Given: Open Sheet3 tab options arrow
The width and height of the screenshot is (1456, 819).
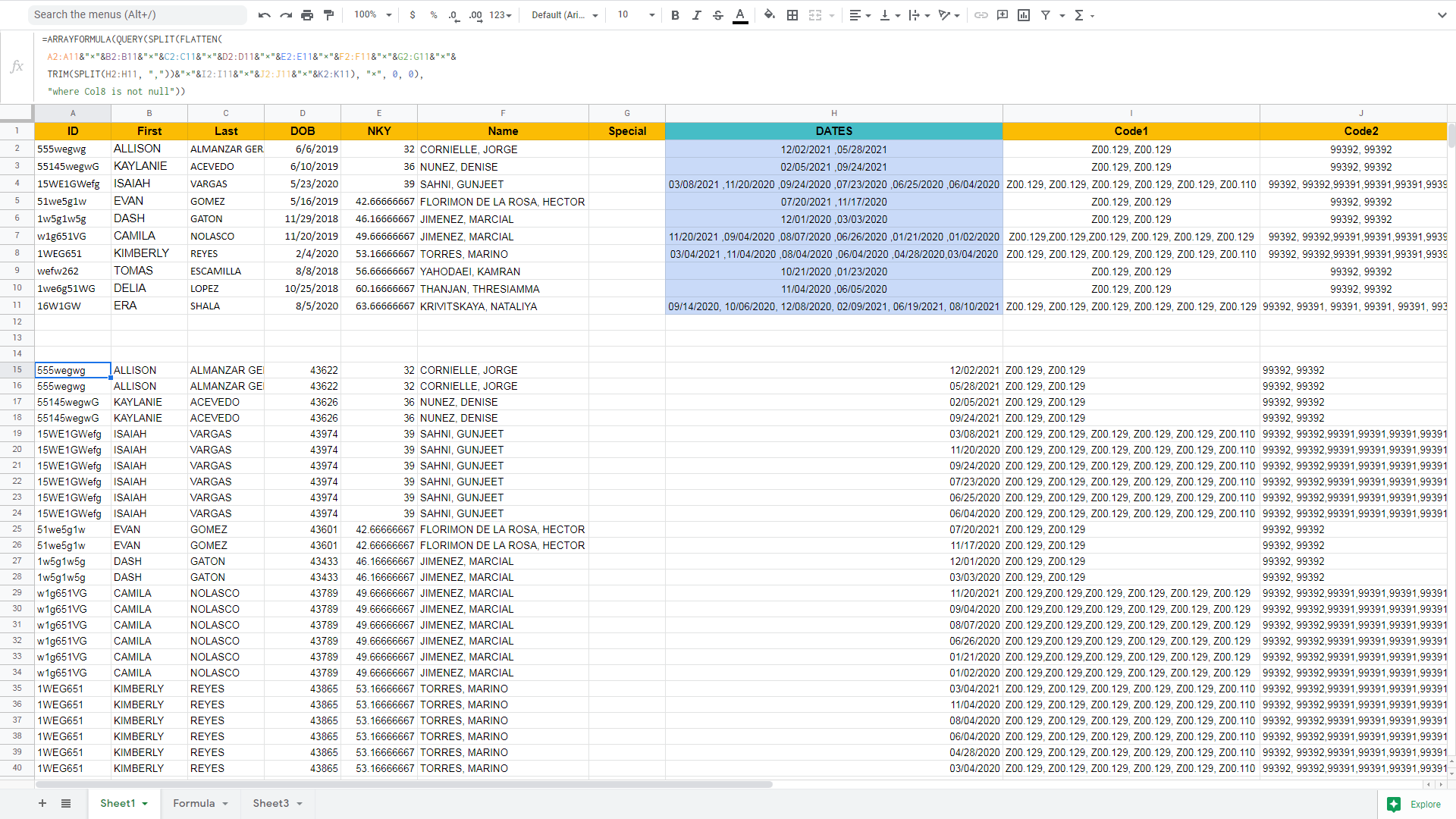Looking at the screenshot, I should click(x=300, y=804).
